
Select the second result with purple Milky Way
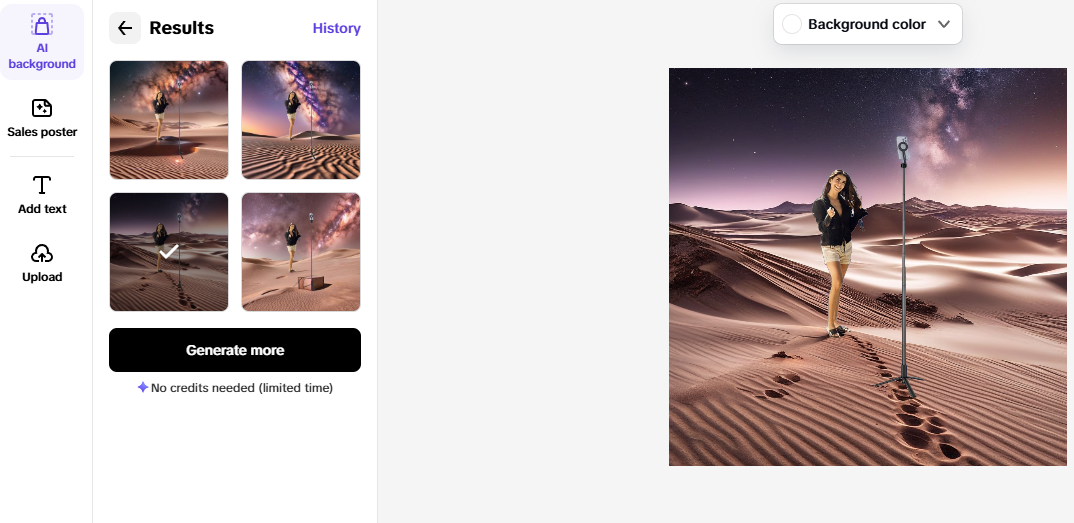[x=301, y=120]
